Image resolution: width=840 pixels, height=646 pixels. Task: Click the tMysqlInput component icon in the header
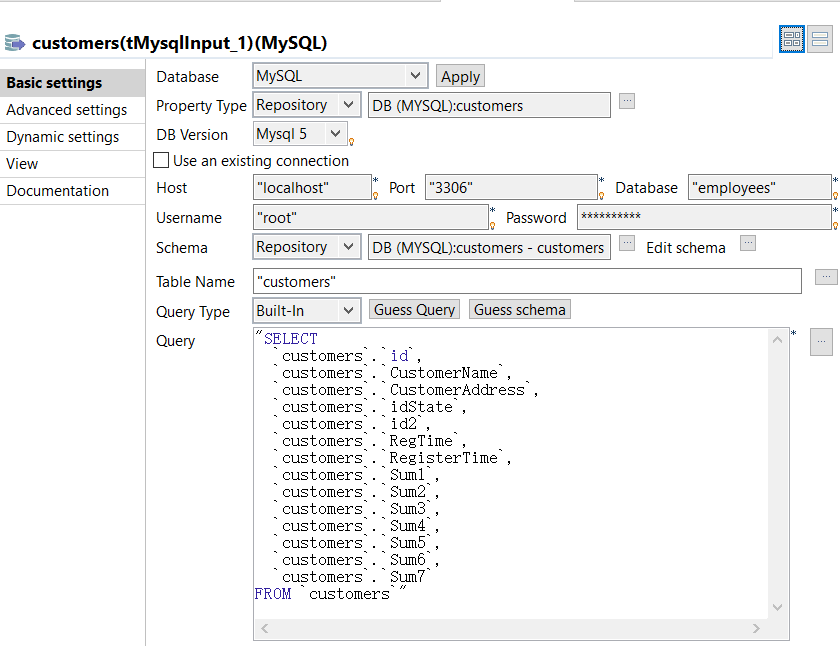[x=15, y=42]
